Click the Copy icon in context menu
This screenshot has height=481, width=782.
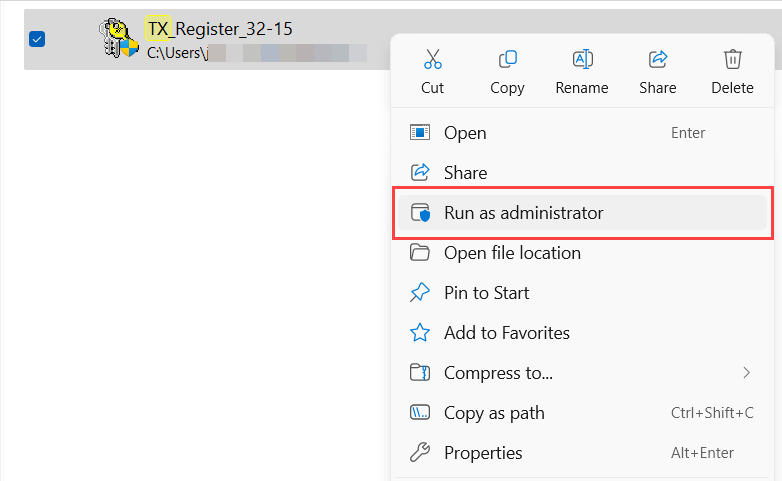507,59
